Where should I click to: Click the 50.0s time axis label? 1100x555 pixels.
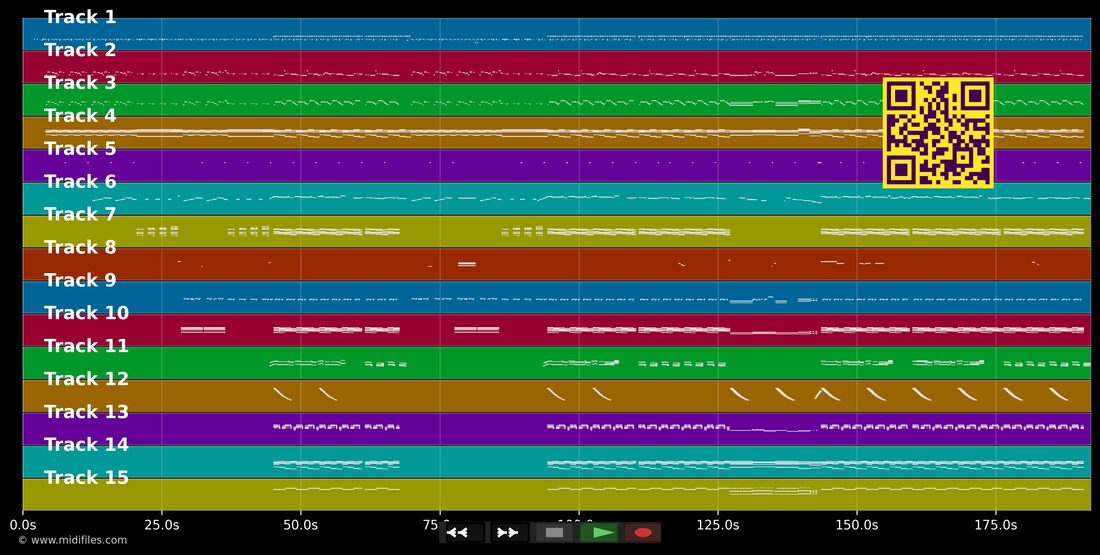point(300,525)
